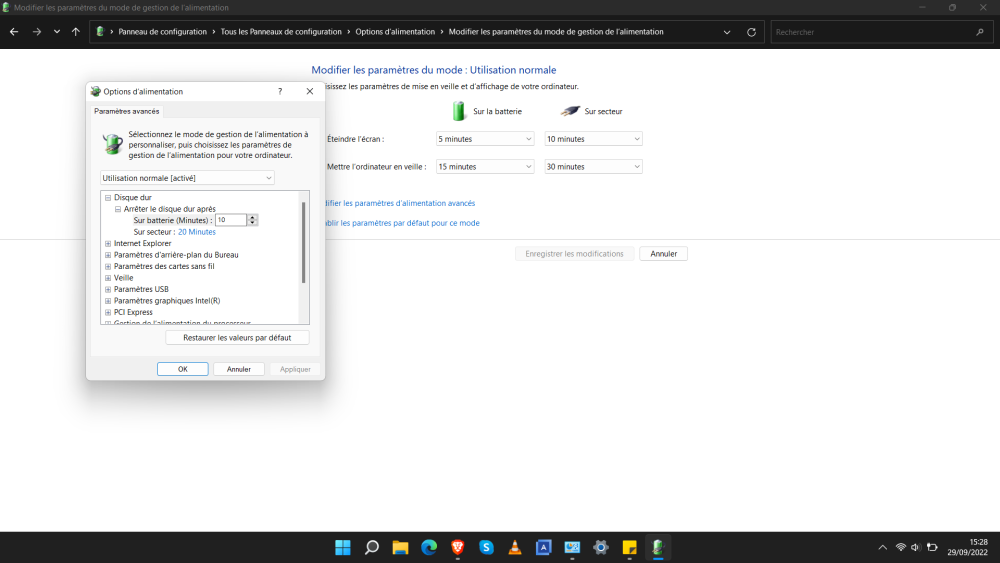Launch Brave browser from the taskbar
Screen dimensions: 1000x563
pos(458,547)
